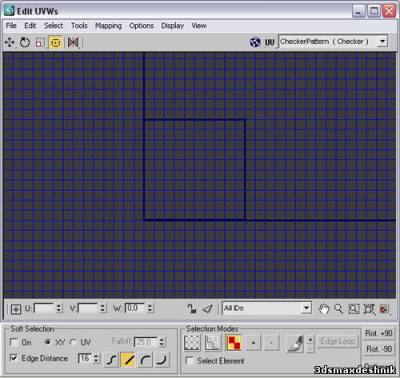Screen dimensions: 400x378
Task: Uncheck the Edge Distance checkbox
Action: 14,358
